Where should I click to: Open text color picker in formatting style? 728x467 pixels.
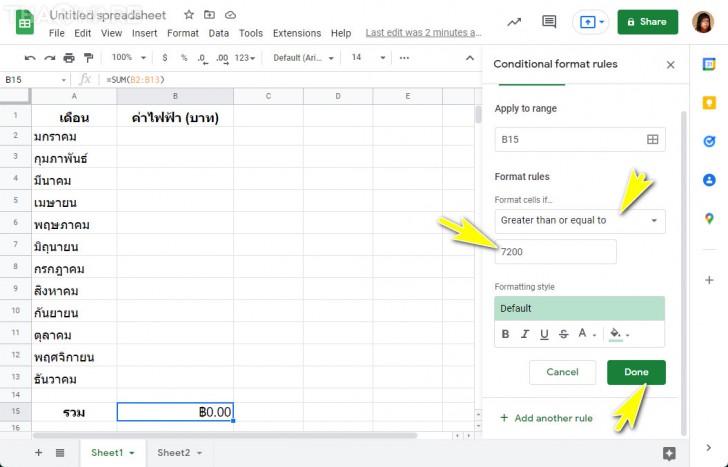586,334
